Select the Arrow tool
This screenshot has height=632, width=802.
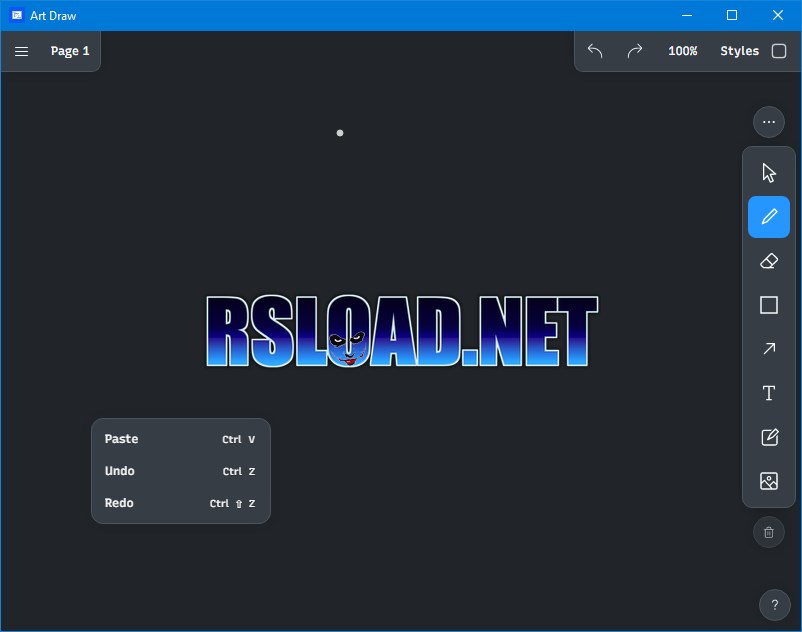[769, 349]
